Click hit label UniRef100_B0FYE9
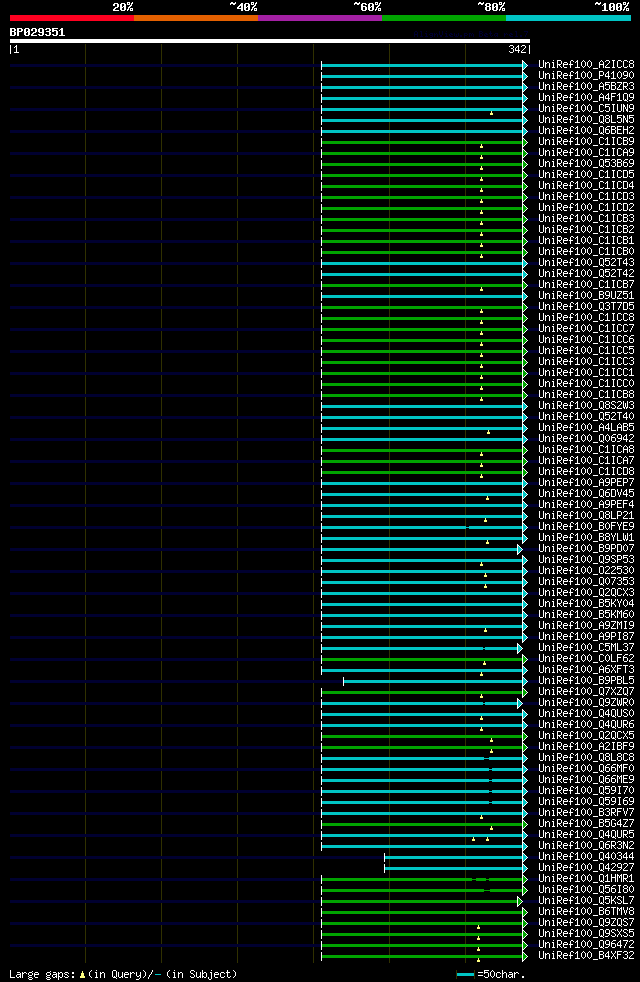This screenshot has height=982, width=640. click(x=586, y=526)
